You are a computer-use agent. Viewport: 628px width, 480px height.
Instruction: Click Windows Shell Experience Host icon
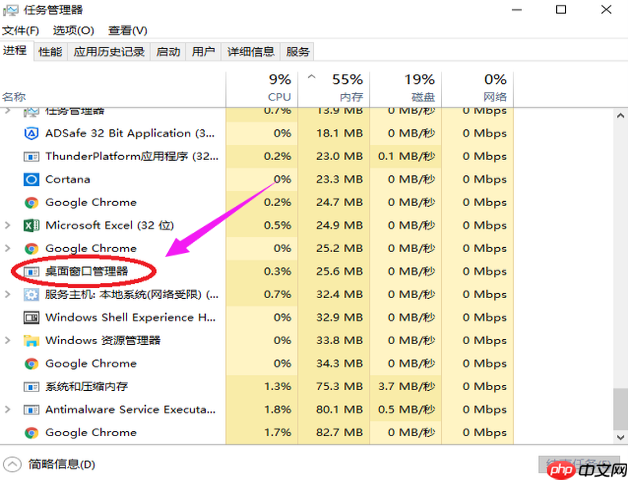coord(31,318)
